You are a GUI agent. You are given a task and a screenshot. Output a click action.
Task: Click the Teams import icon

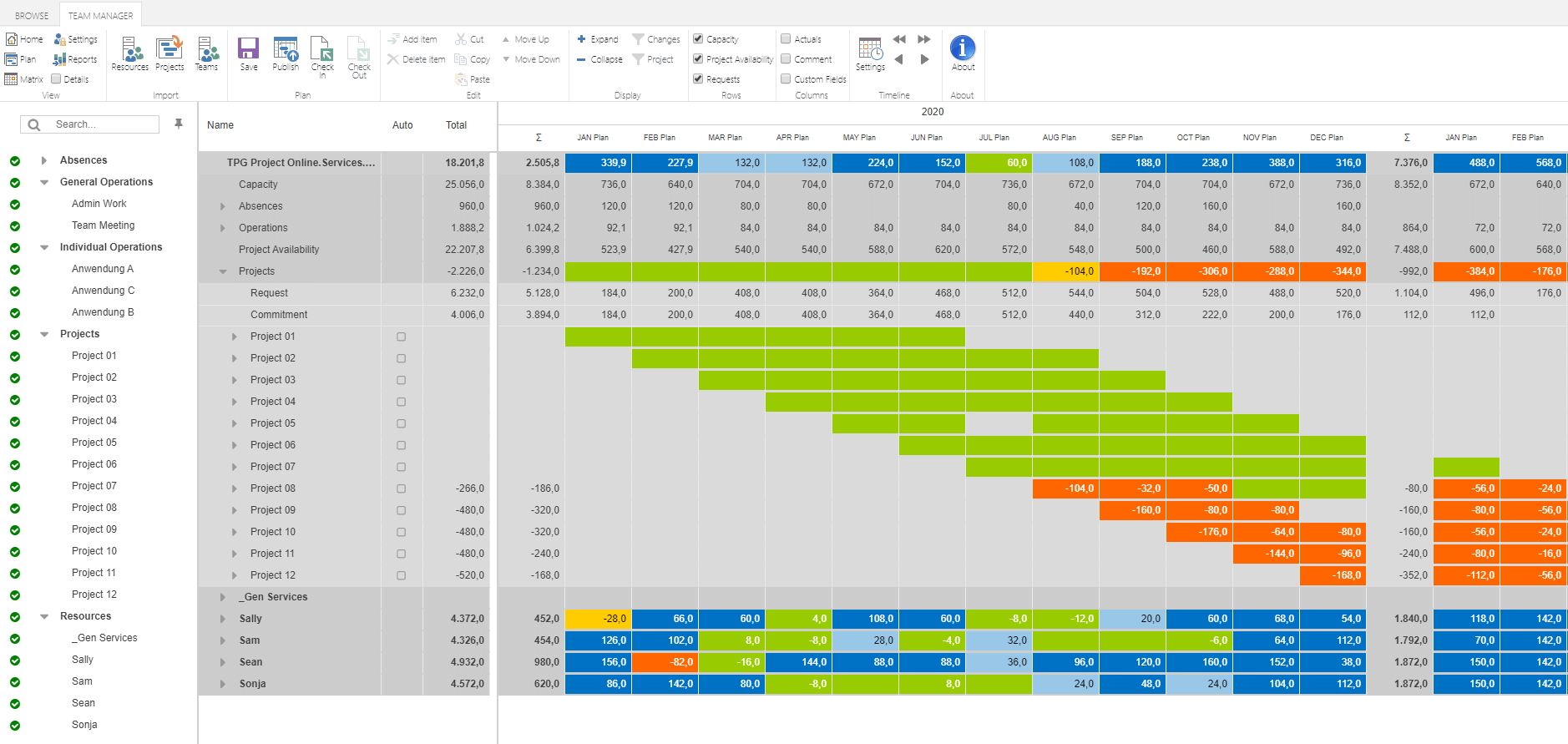click(206, 52)
